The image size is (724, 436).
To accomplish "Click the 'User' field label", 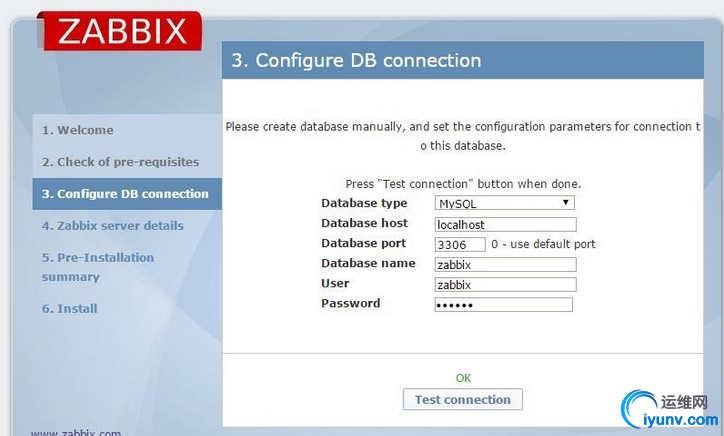I will [335, 284].
